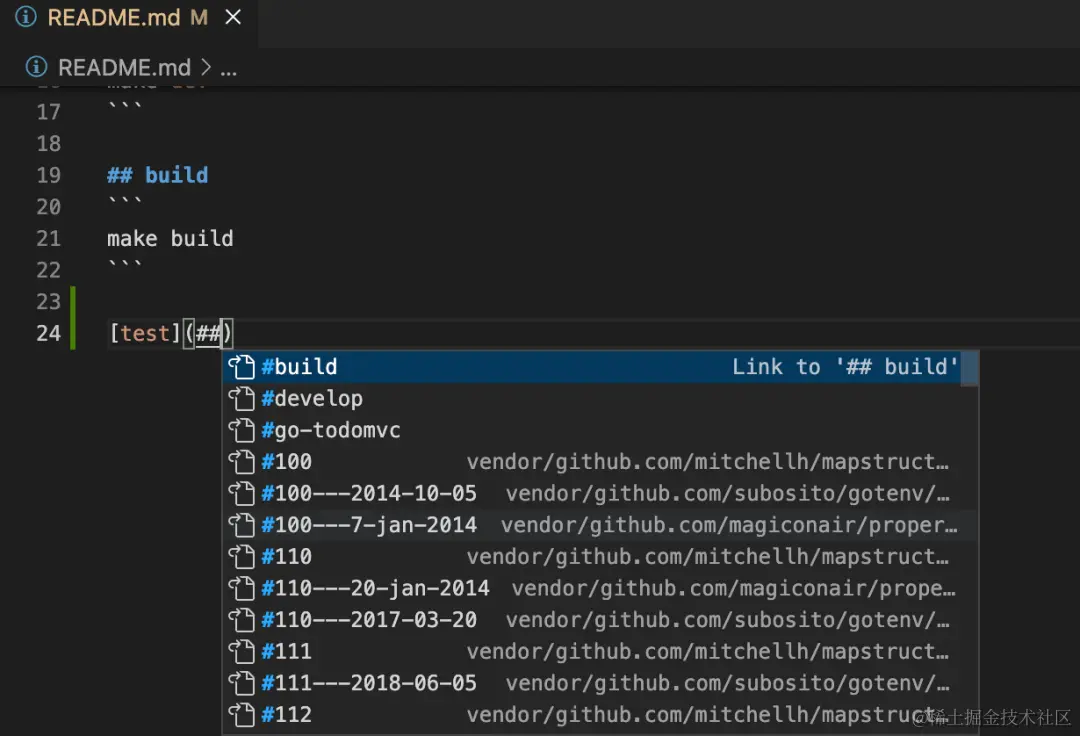Expand the breadcrumb chevron after README.md
Viewport: 1080px width, 736px height.
pos(206,67)
